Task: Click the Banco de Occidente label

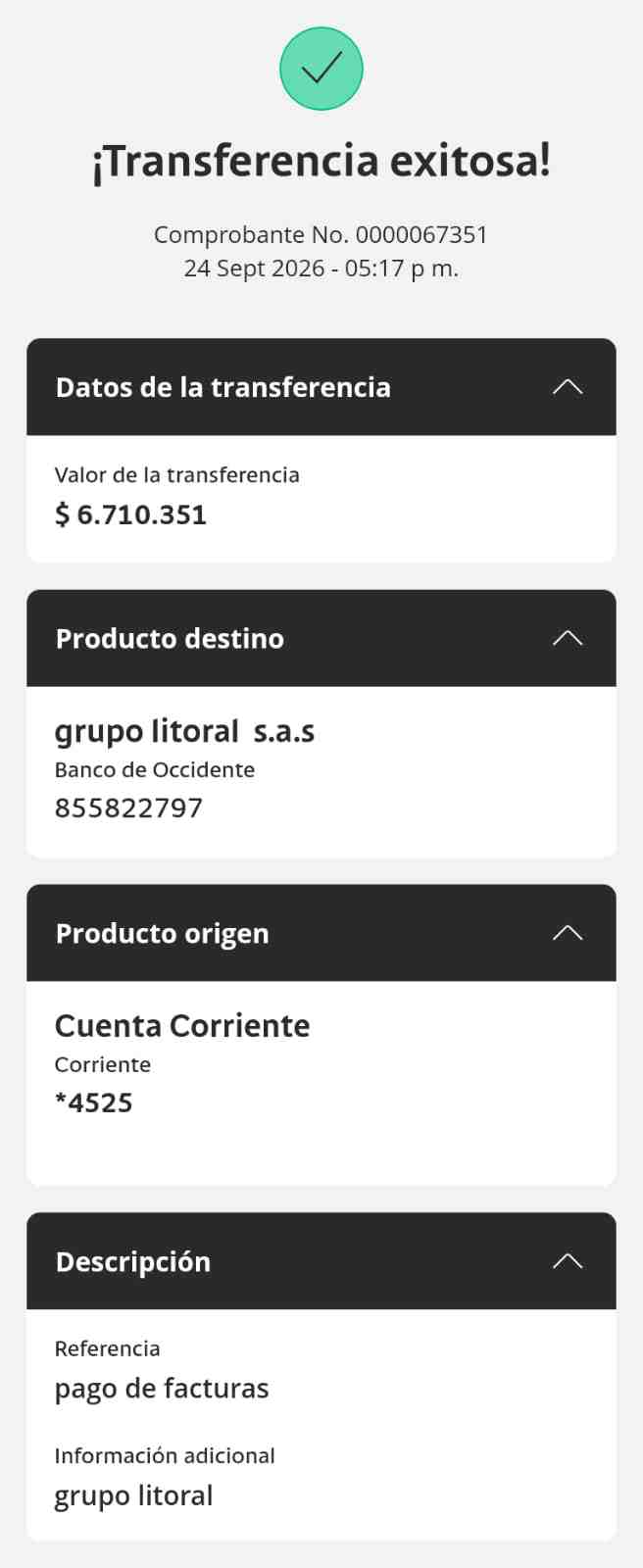Action: click(155, 770)
